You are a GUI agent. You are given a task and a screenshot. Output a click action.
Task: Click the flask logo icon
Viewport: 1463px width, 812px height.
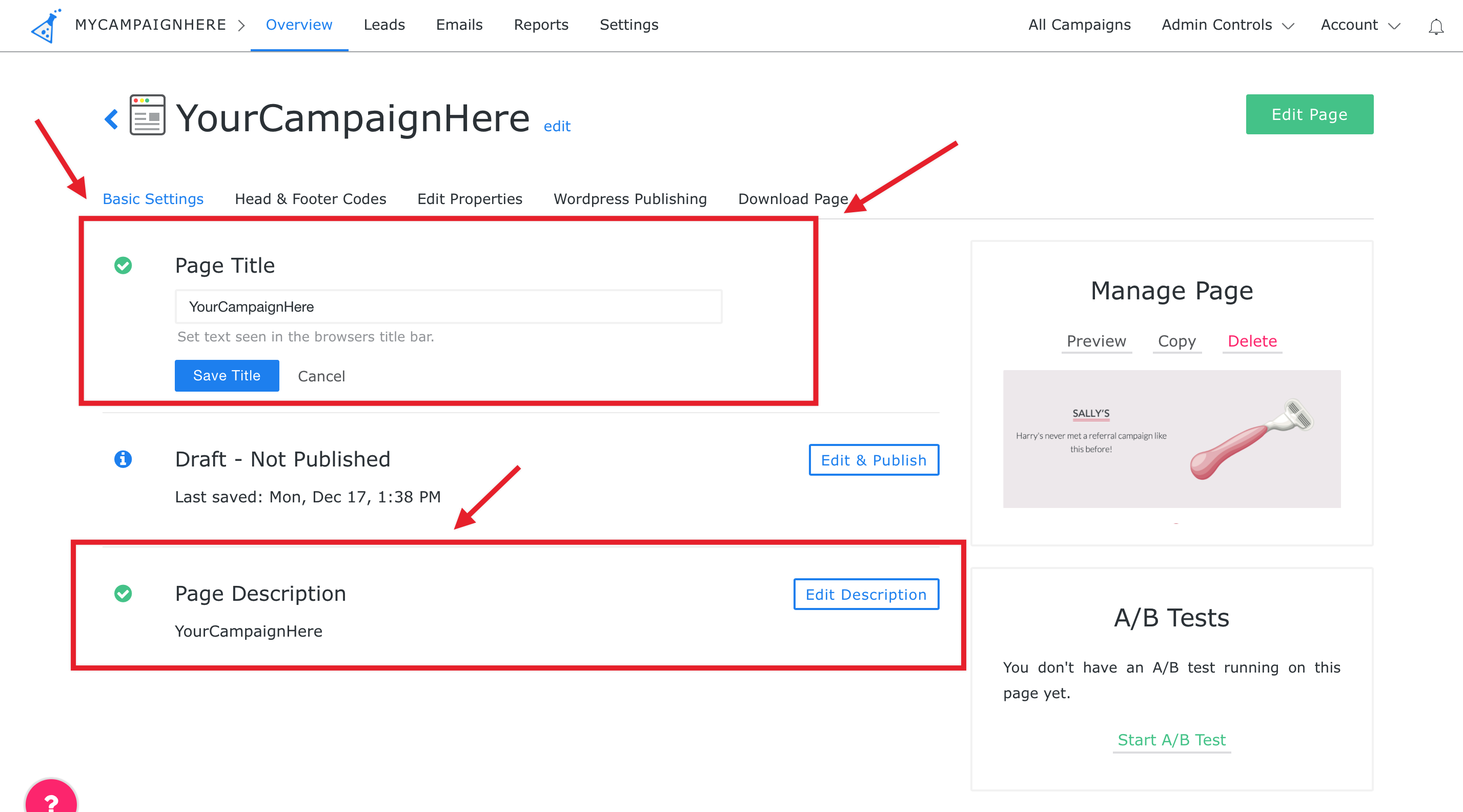coord(46,25)
